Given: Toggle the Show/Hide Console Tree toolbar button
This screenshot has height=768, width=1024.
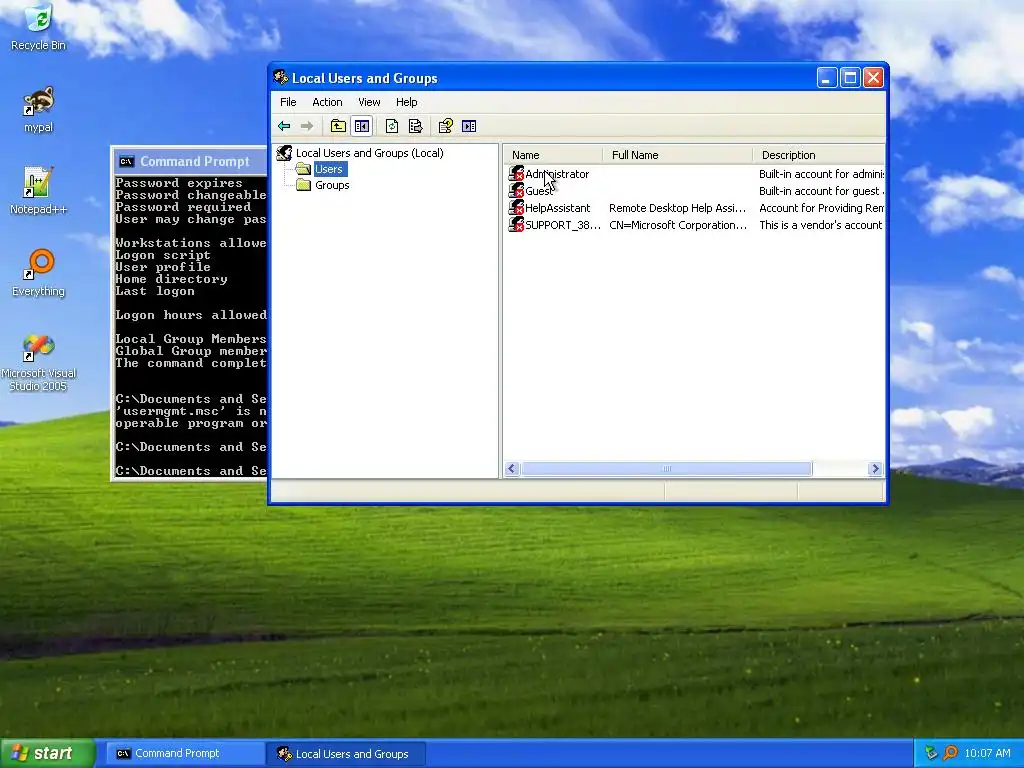Looking at the screenshot, I should (x=362, y=126).
